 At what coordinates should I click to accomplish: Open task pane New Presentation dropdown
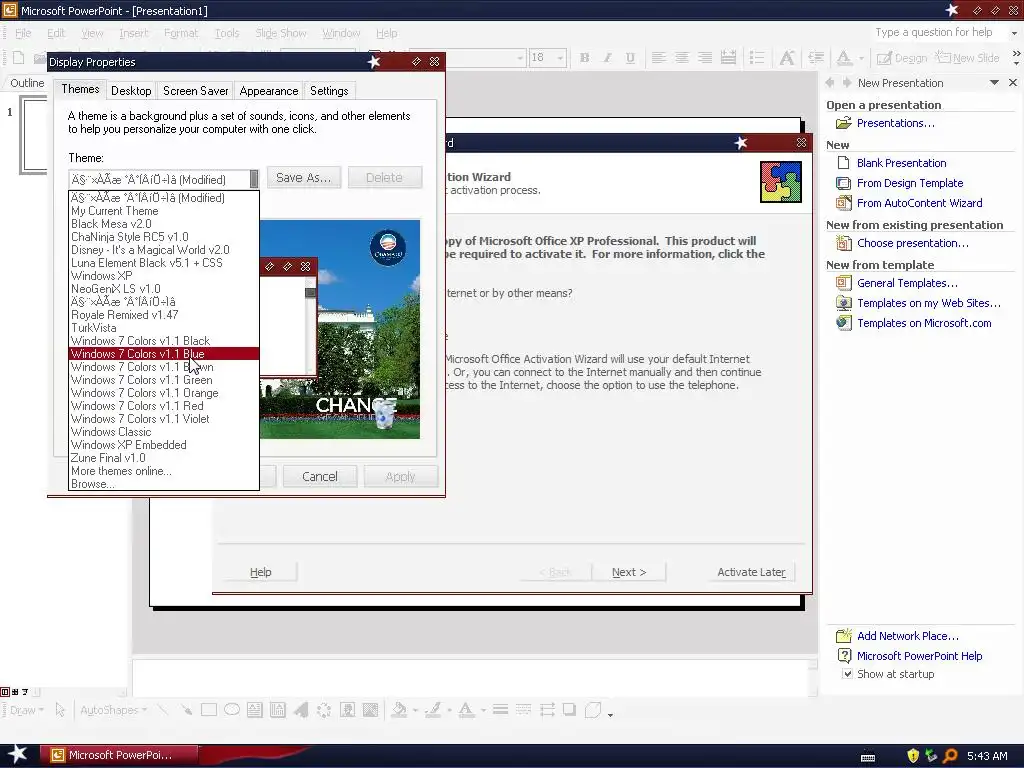coord(994,82)
